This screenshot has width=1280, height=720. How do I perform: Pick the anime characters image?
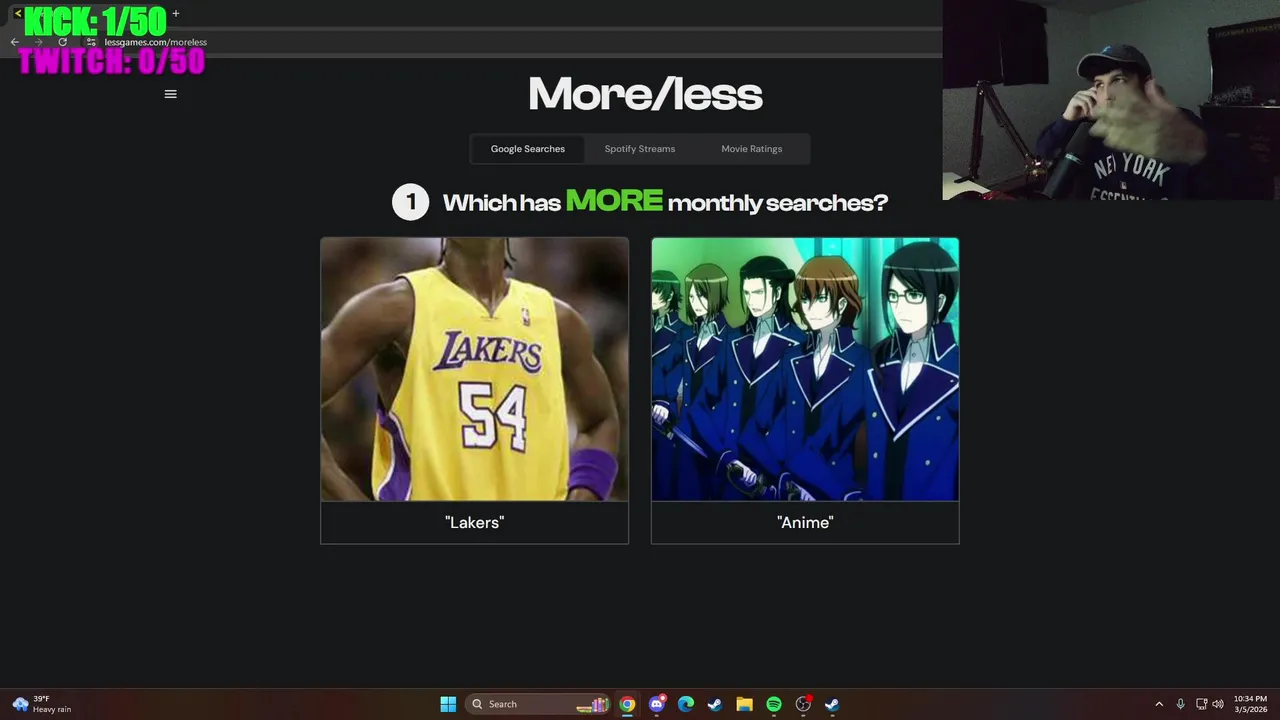click(x=805, y=369)
